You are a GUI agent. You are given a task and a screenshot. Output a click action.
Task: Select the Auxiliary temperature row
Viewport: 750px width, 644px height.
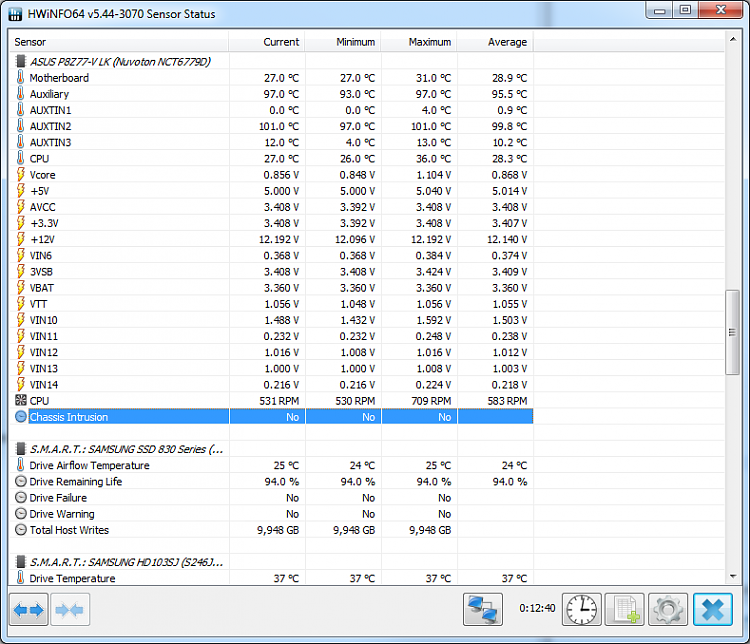[271, 94]
